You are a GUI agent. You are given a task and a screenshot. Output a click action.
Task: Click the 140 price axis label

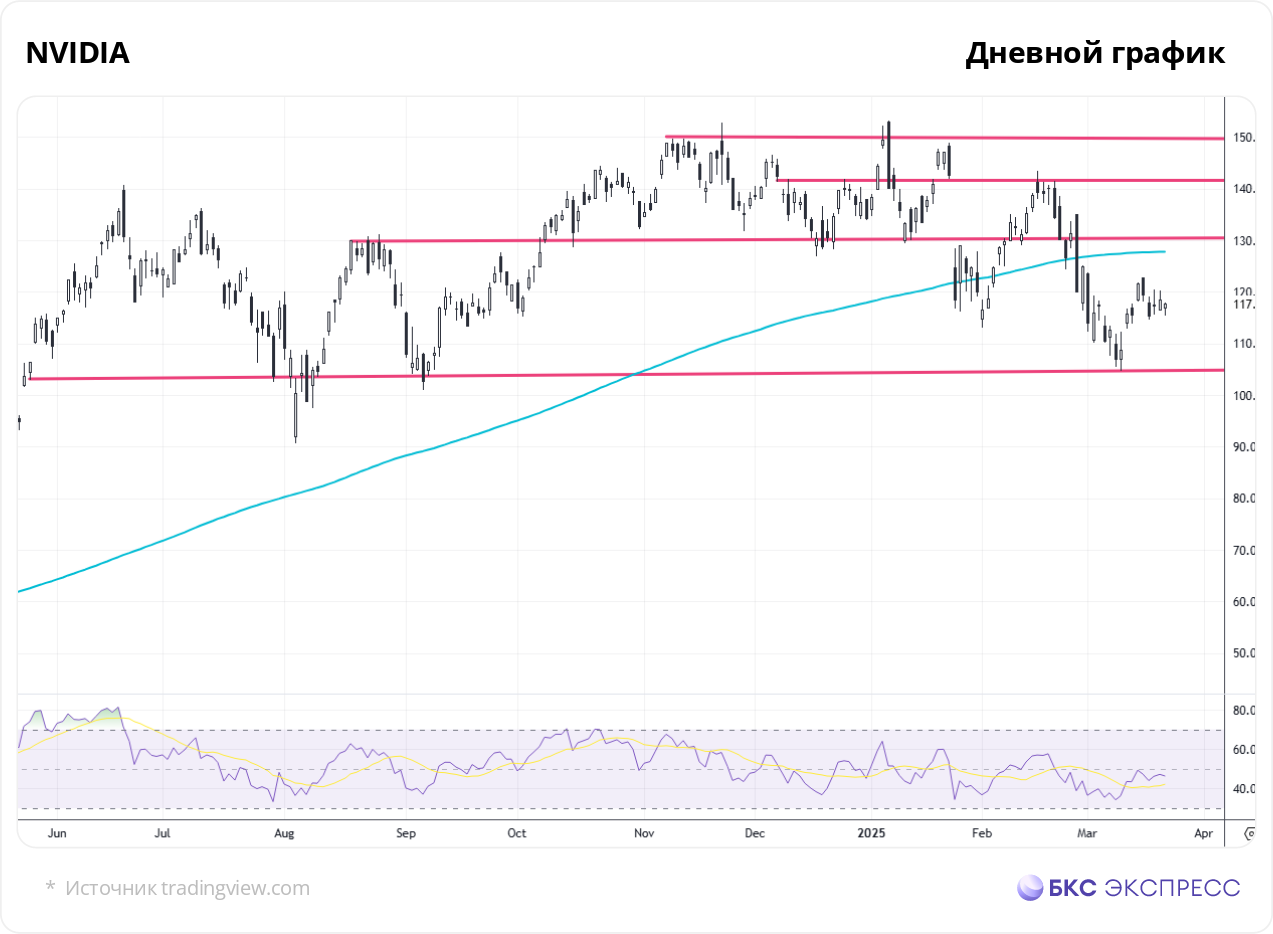[x=1243, y=189]
